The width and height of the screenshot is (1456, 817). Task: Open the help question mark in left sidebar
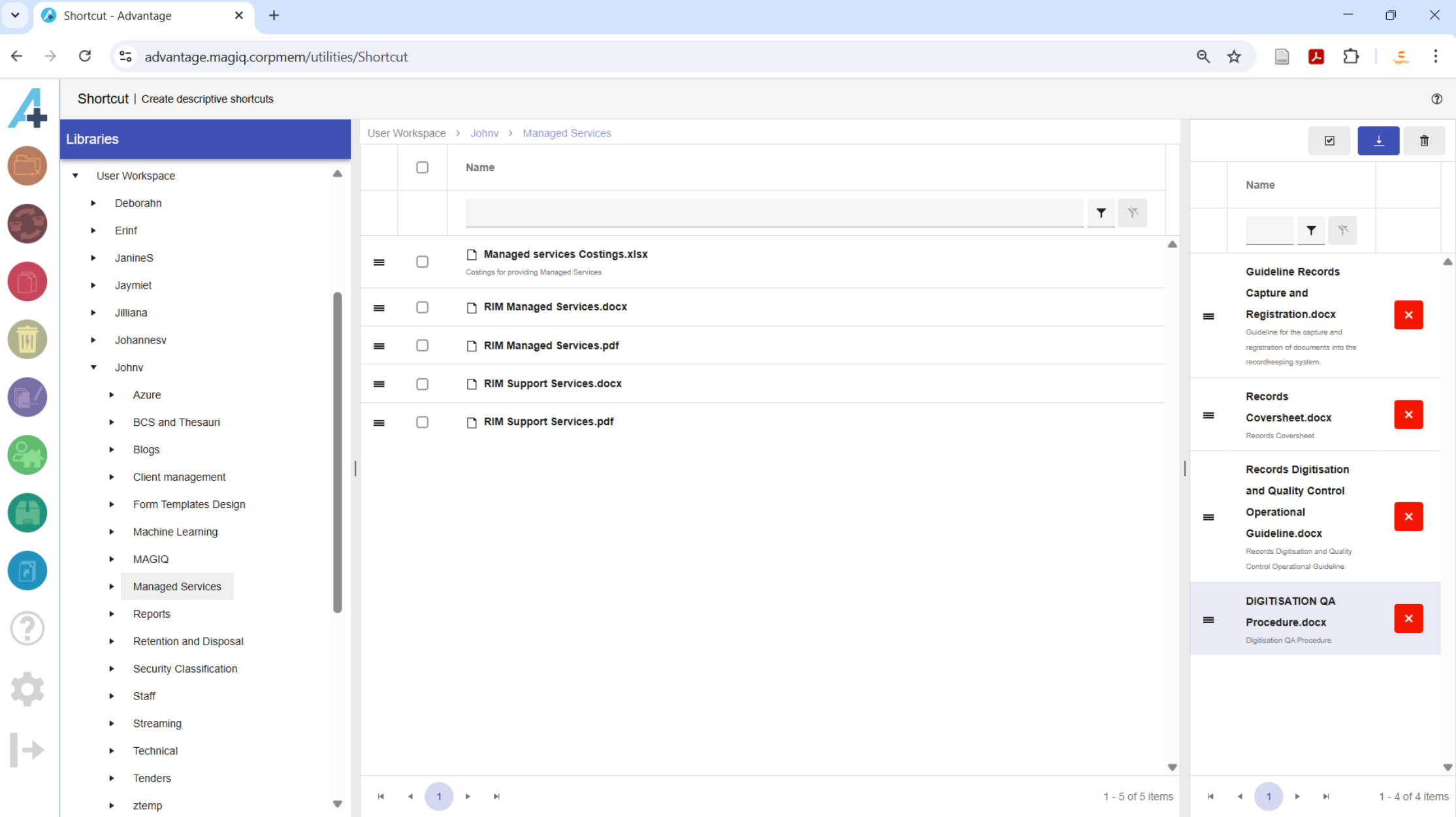pyautogui.click(x=27, y=628)
